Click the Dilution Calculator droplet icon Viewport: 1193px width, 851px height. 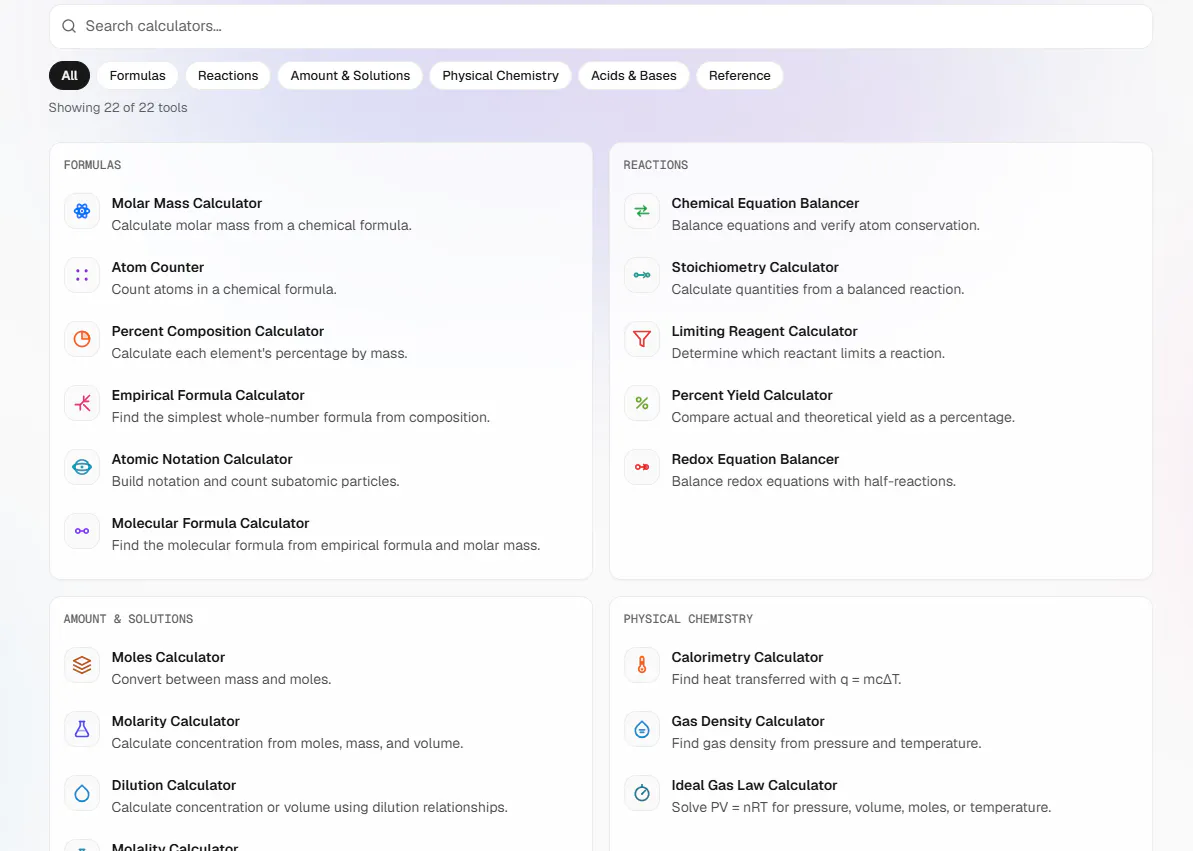[x=82, y=793]
